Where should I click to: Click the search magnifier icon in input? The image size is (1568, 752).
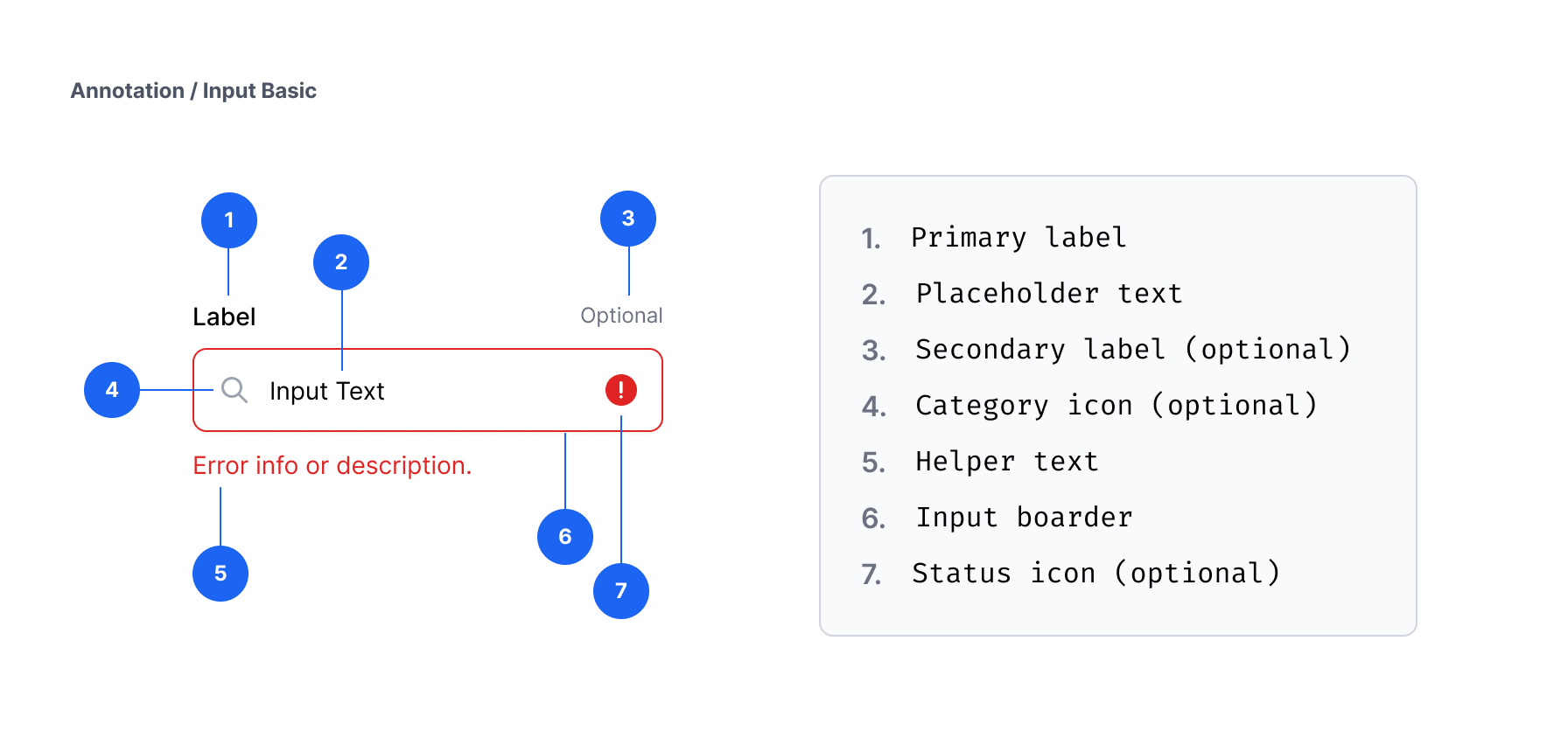click(234, 390)
